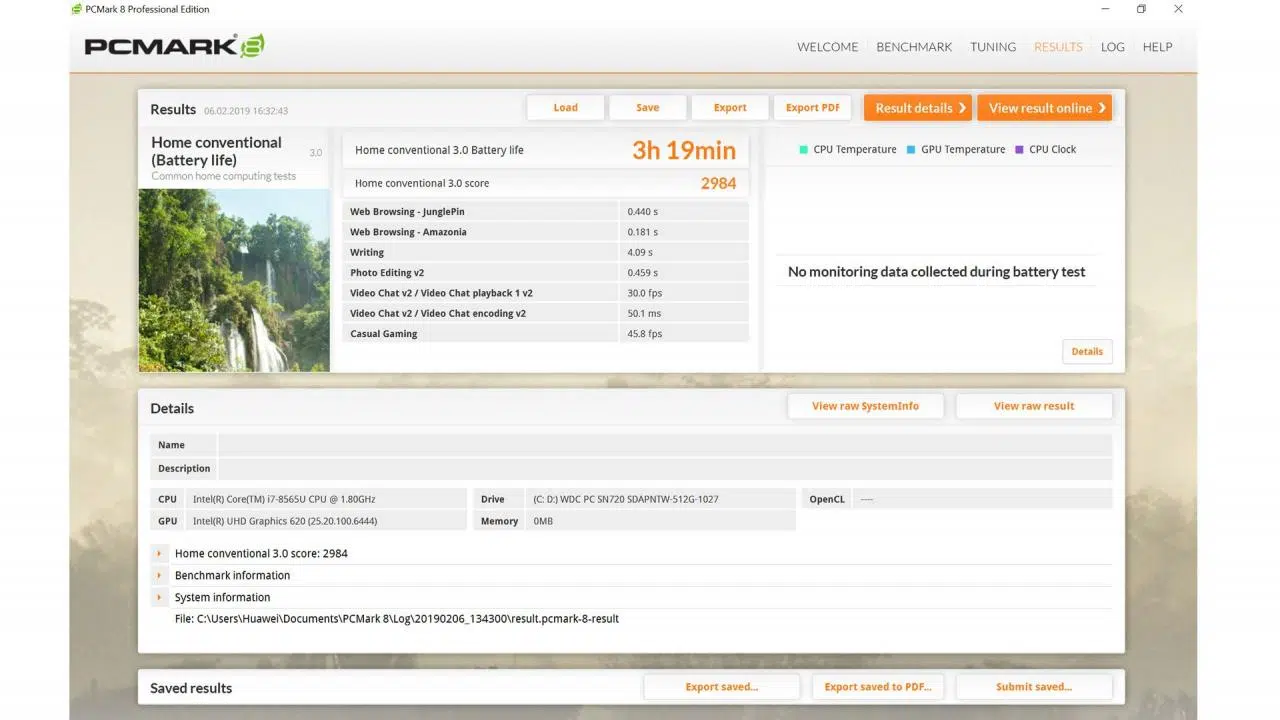Click the 45.8 fps gaming value

click(x=645, y=334)
